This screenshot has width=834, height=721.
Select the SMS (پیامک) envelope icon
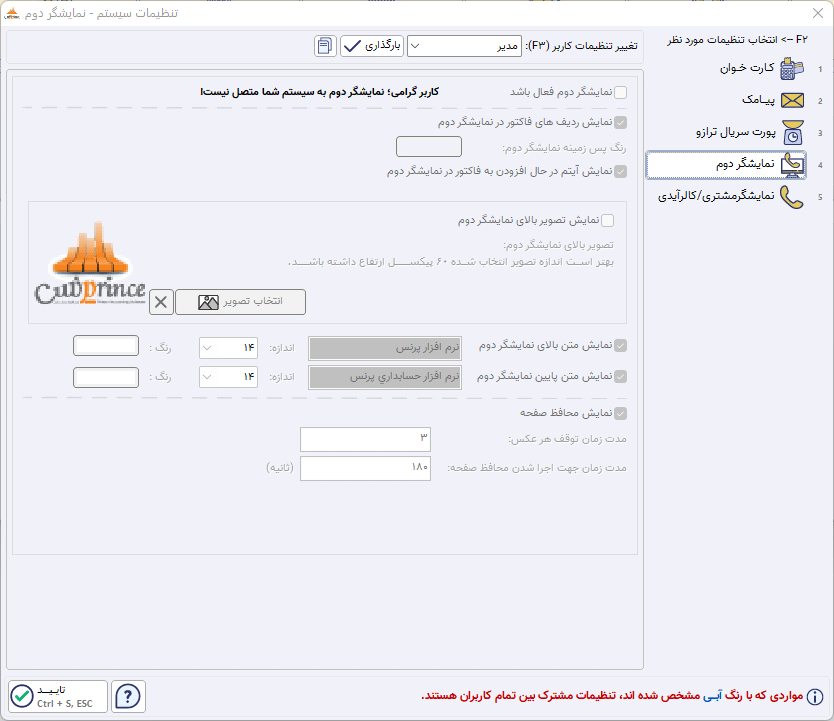click(792, 100)
